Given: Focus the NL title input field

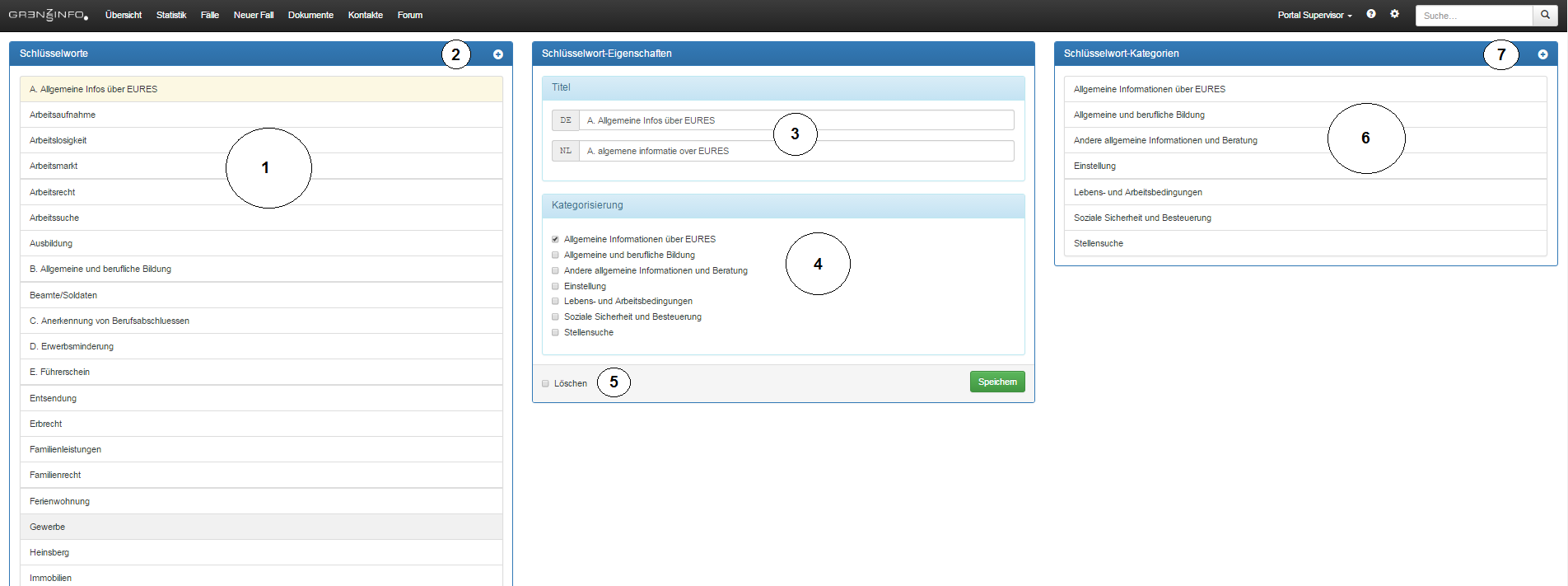Looking at the screenshot, I should point(796,151).
